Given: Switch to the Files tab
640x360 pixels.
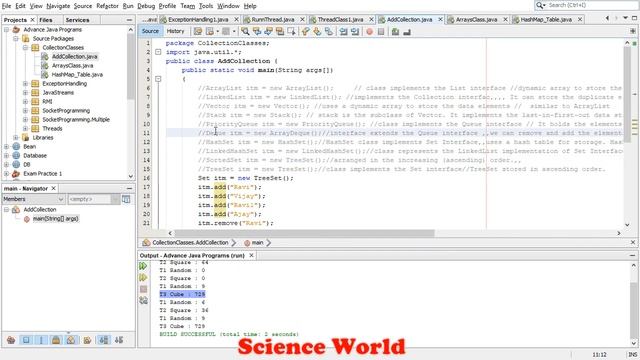Looking at the screenshot, I should point(46,20).
